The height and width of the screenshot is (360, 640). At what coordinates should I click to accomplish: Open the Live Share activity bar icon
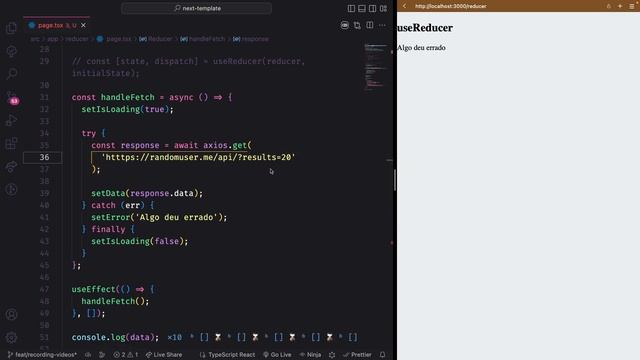pyautogui.click(x=11, y=166)
